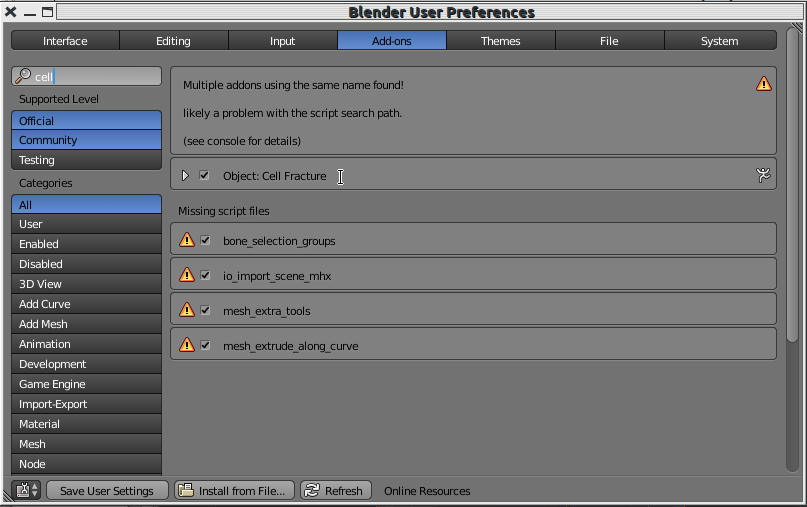
Task: Click the warning icon beside bone_selection_groups
Action: [187, 240]
